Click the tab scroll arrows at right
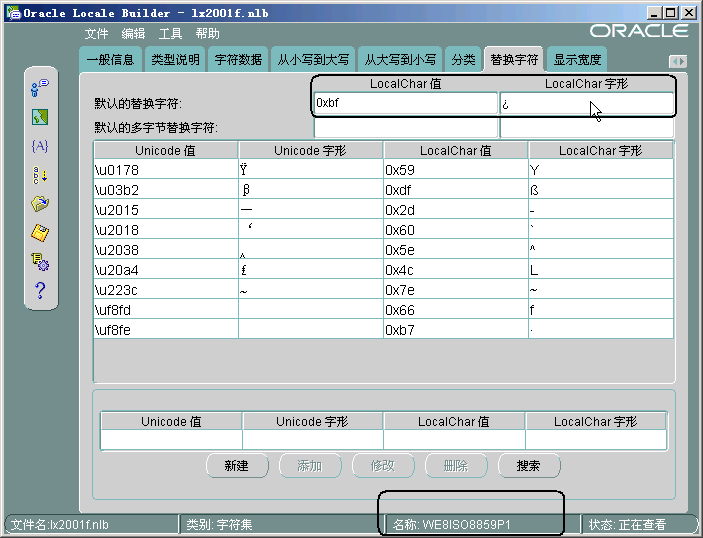The width and height of the screenshot is (703, 538). [677, 61]
